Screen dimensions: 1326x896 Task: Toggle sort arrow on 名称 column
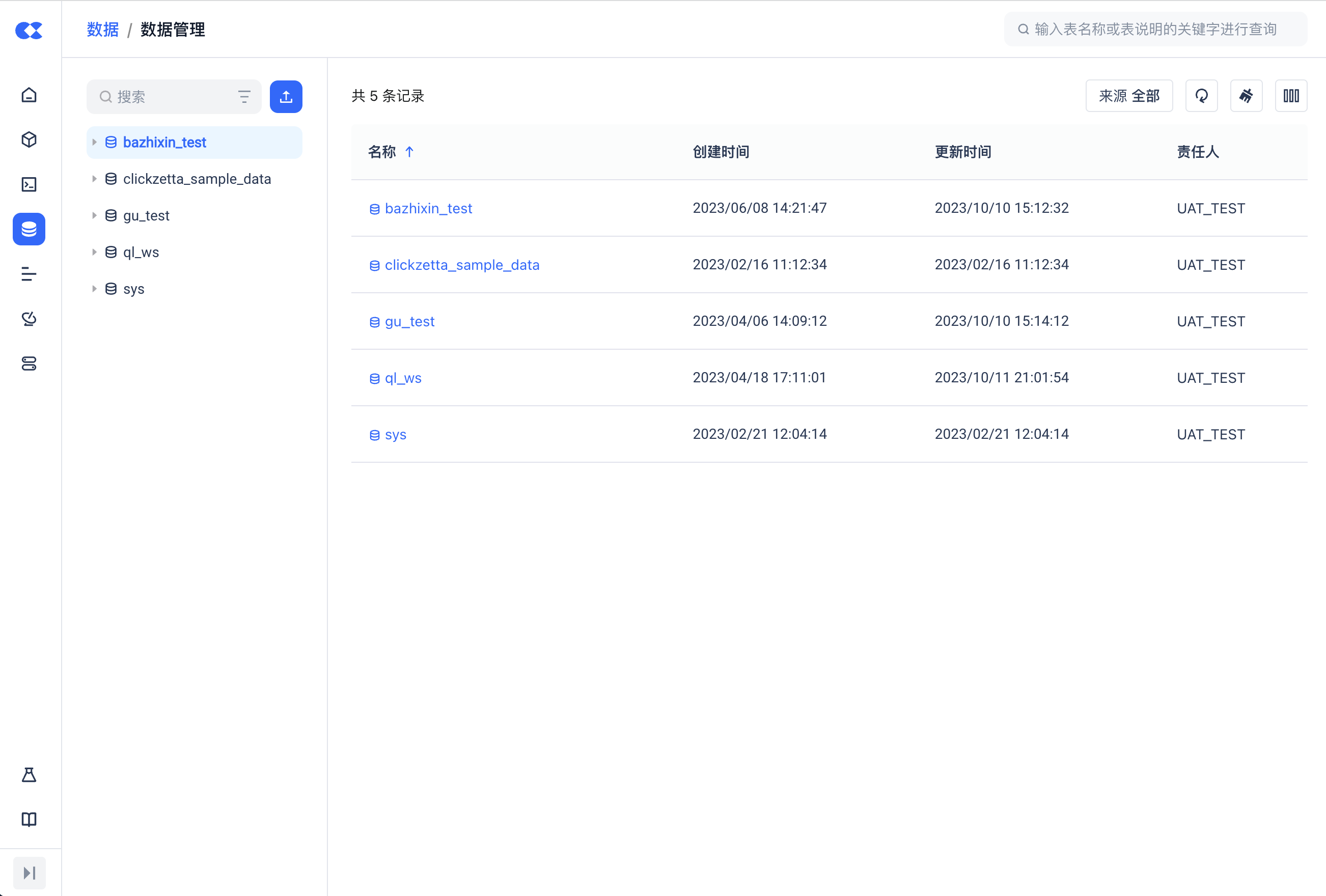(409, 152)
